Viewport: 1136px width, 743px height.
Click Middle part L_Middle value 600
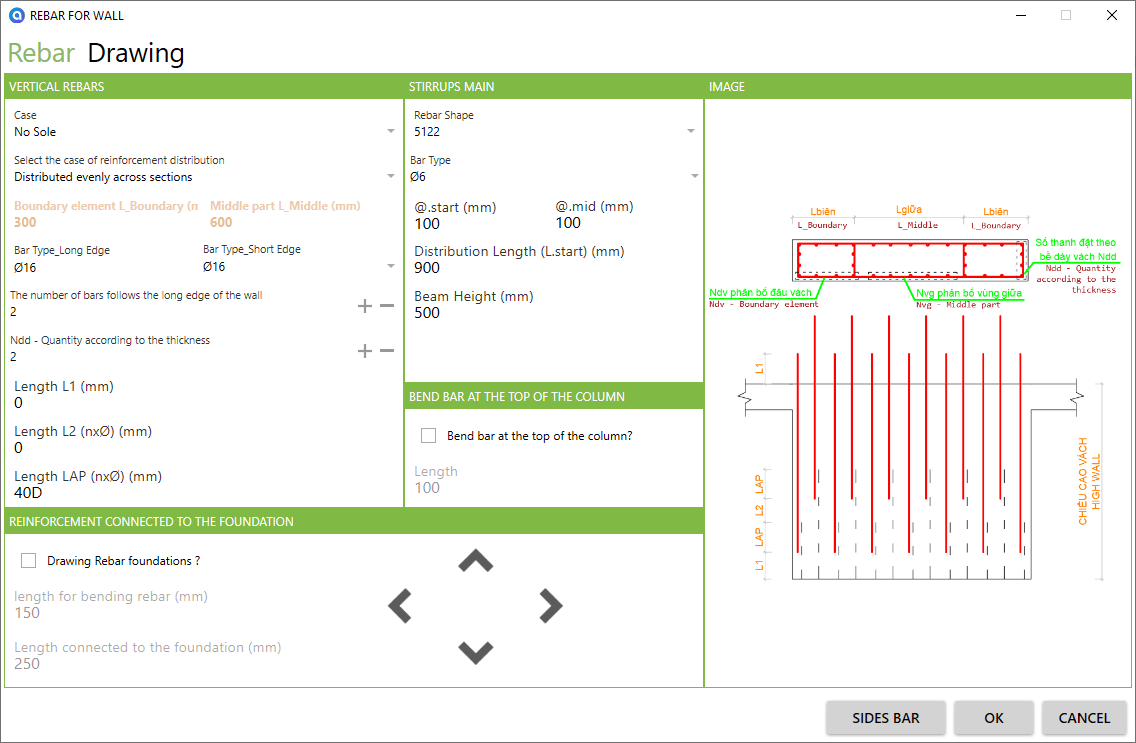[x=301, y=222]
